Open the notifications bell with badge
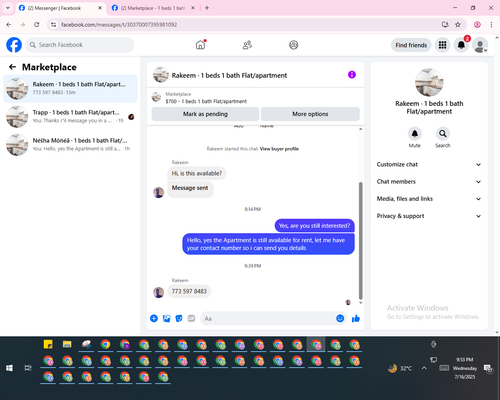Viewport: 500px width, 400px height. pos(461,45)
